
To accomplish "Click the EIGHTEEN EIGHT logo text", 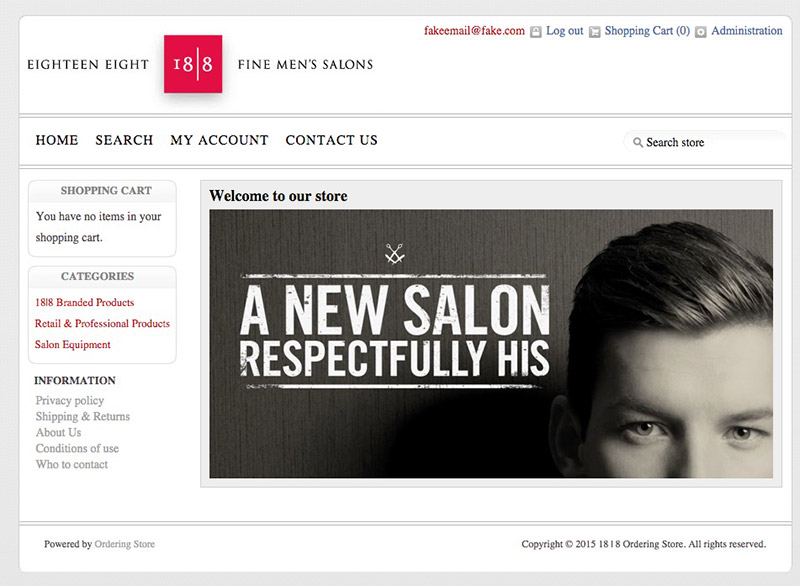I will [88, 64].
